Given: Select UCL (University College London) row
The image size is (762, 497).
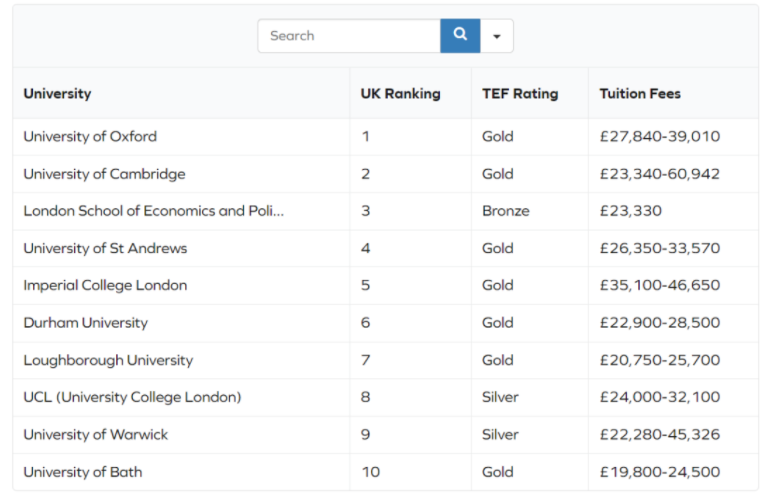Looking at the screenshot, I should point(132,397).
